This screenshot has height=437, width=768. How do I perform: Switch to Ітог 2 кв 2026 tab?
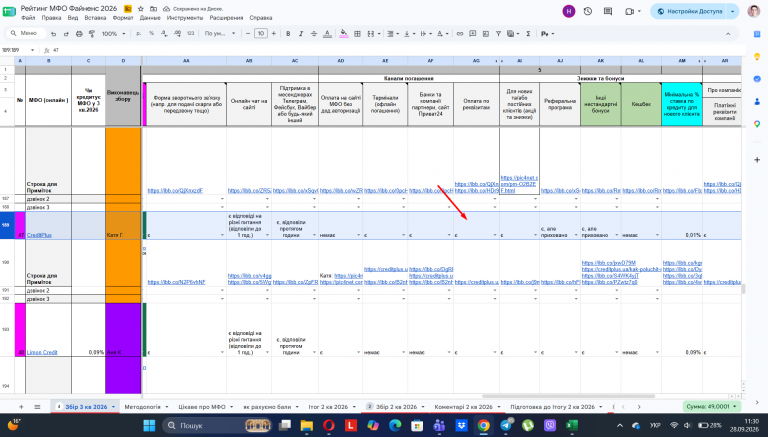(328, 407)
